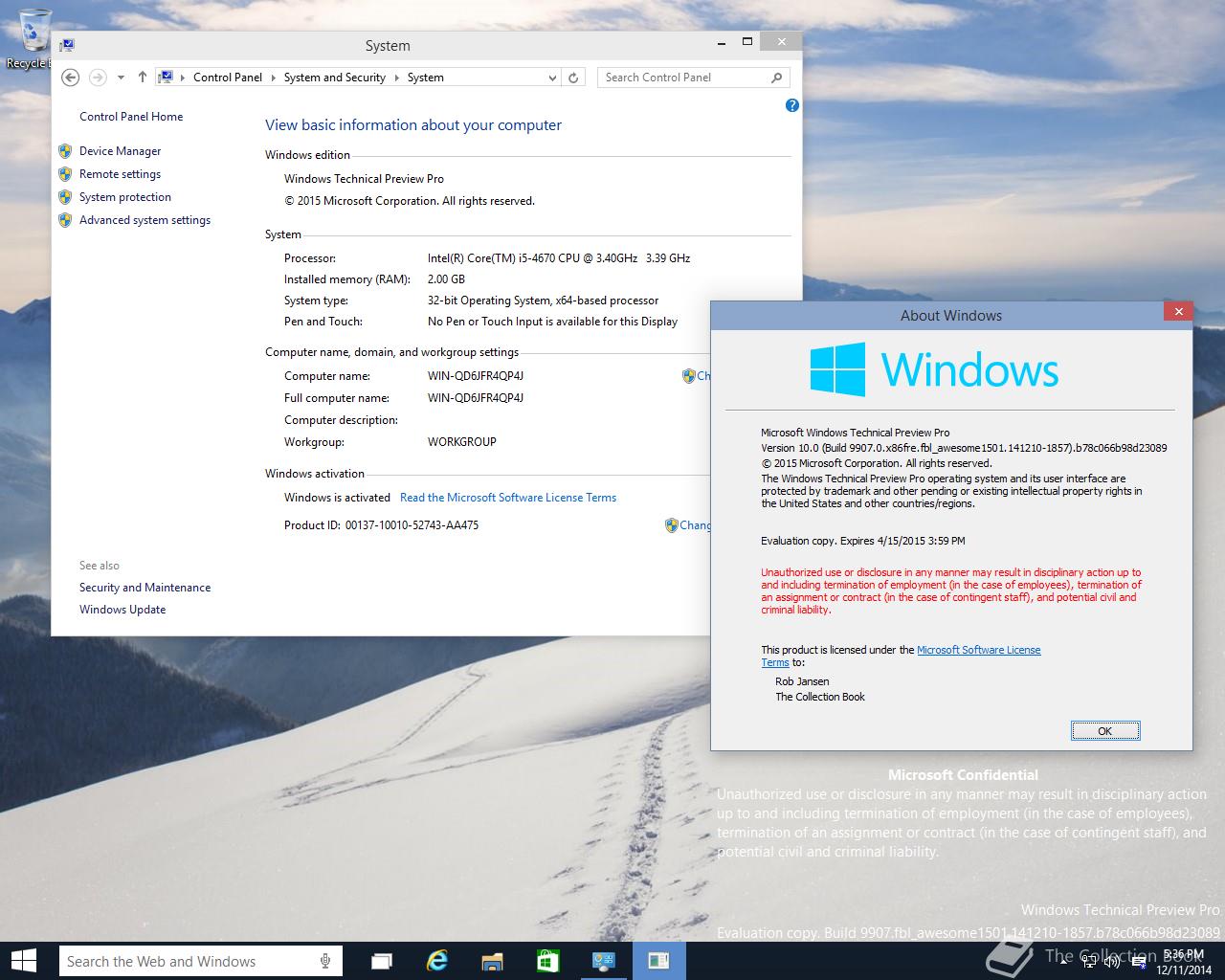
Task: Select the About Windows taskbar button
Action: click(658, 961)
